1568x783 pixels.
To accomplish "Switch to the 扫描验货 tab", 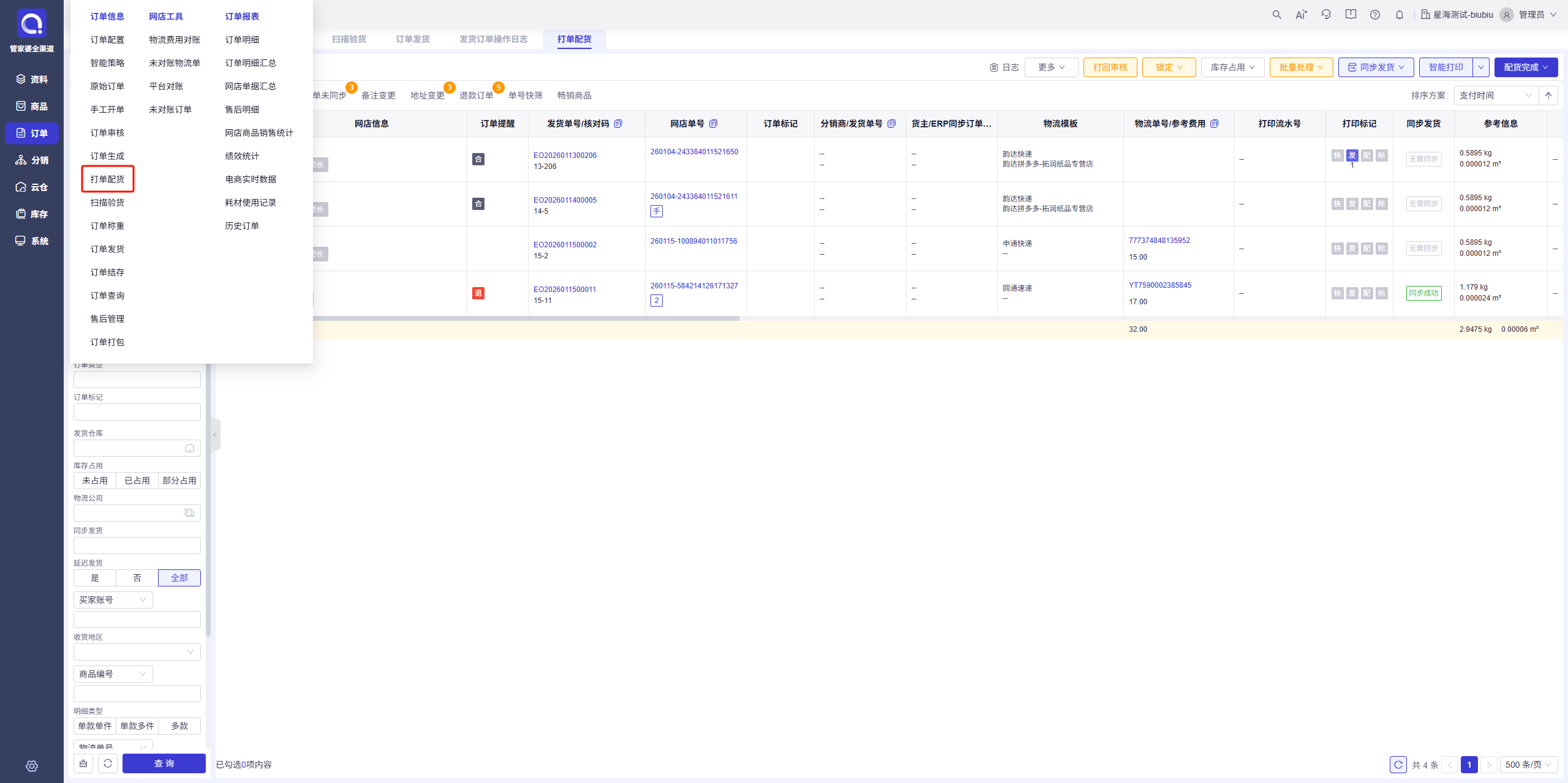I will click(349, 39).
